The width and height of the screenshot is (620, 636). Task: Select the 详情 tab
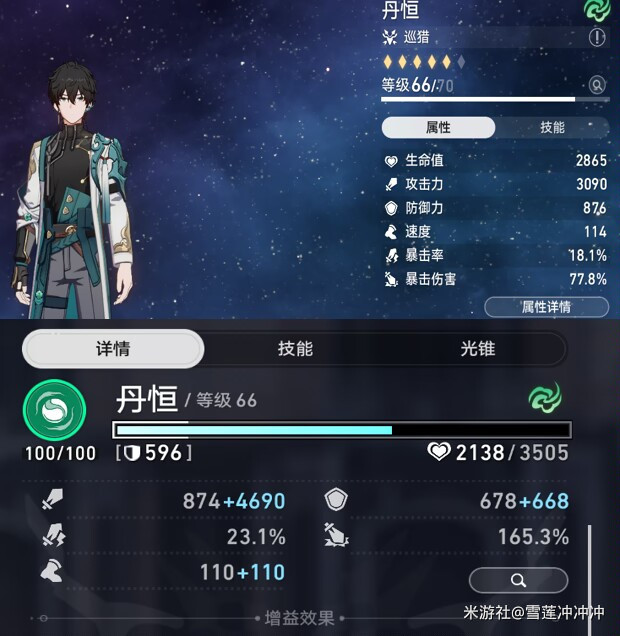113,349
